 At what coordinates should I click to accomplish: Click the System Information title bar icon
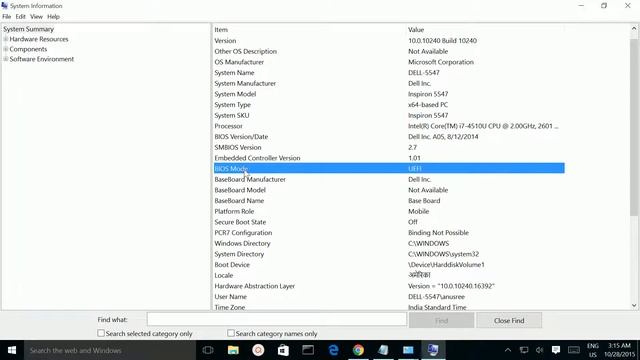4,6
